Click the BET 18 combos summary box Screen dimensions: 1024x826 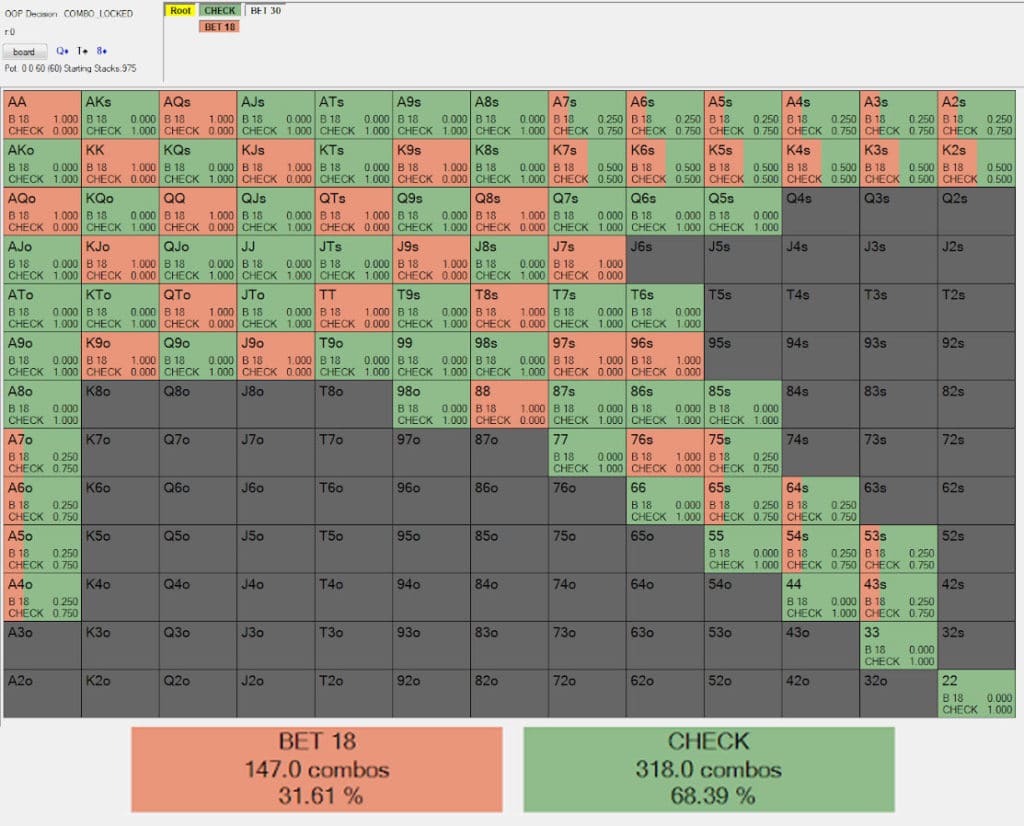pos(316,769)
